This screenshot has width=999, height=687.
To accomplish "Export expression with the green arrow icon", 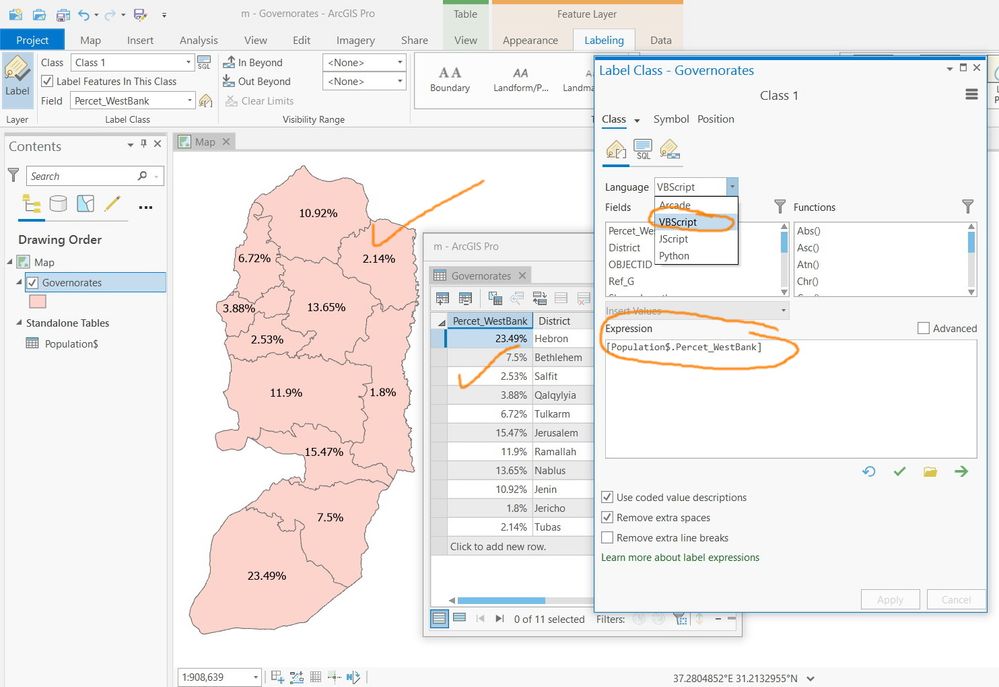I will pos(961,472).
